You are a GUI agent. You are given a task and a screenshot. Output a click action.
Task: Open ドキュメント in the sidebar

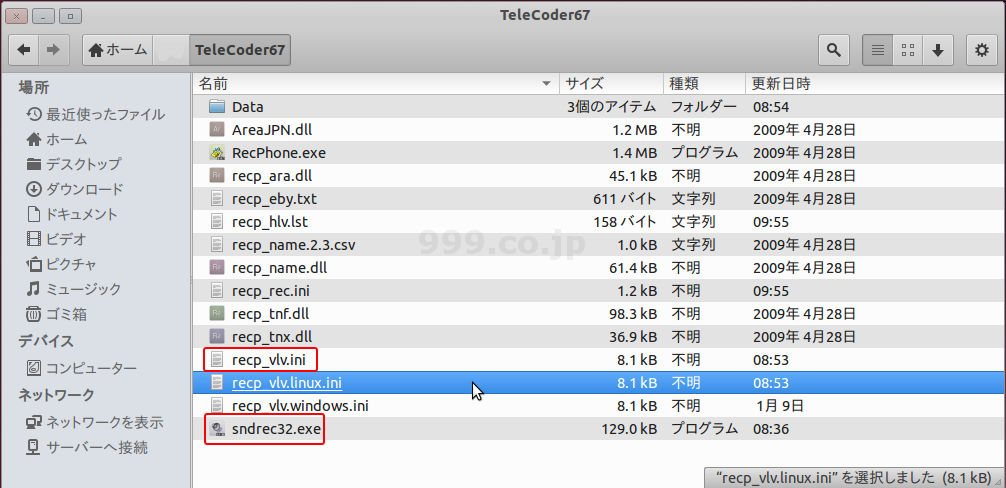[x=72, y=214]
